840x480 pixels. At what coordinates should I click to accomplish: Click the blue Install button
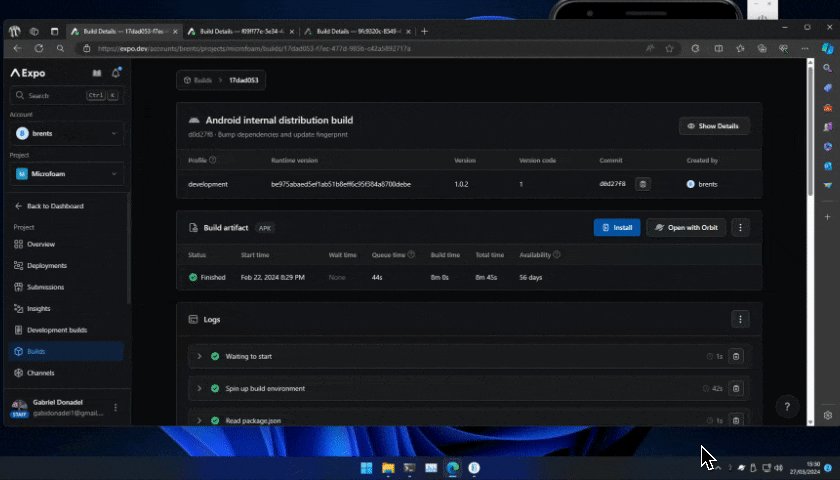point(617,228)
